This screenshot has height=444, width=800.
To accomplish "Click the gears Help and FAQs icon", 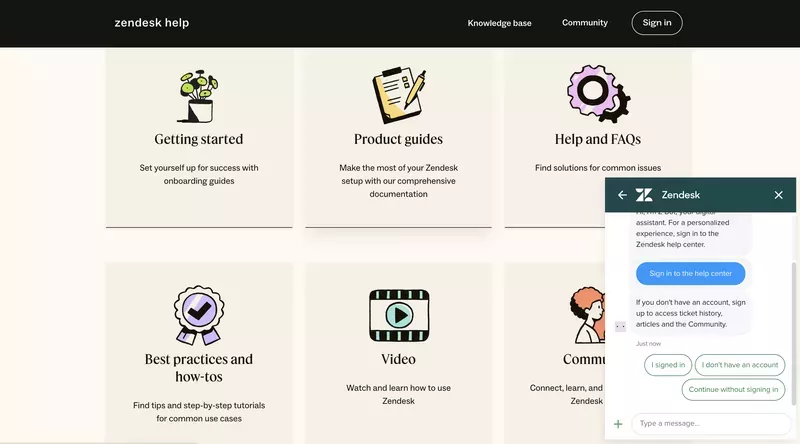I will tap(597, 96).
